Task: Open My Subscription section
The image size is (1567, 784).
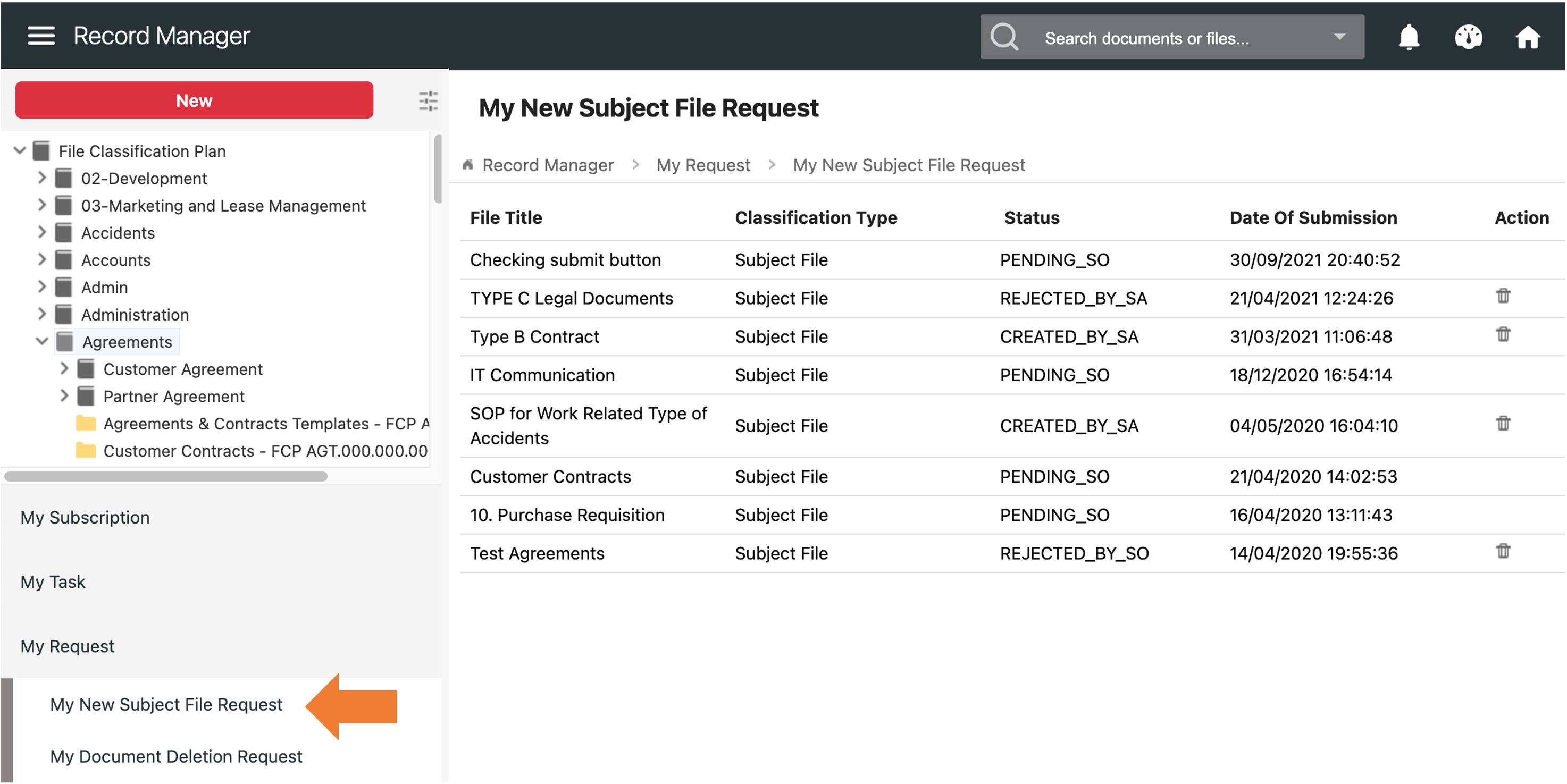Action: pyautogui.click(x=85, y=518)
